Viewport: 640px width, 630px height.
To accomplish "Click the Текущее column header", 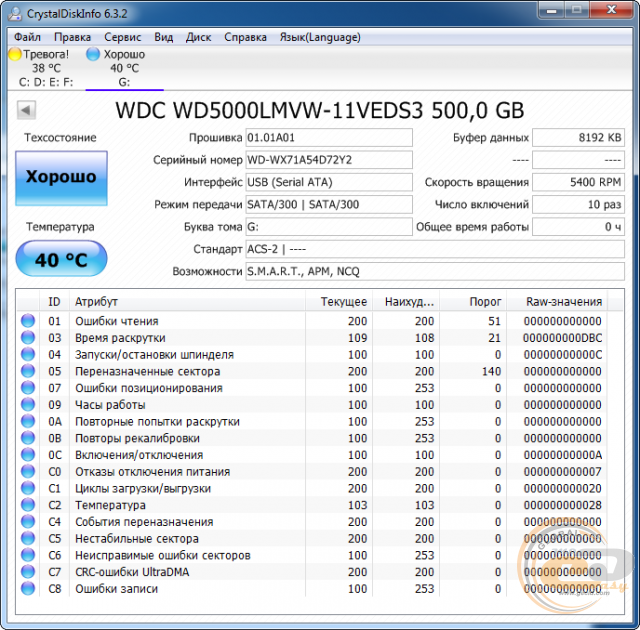I will coord(339,302).
